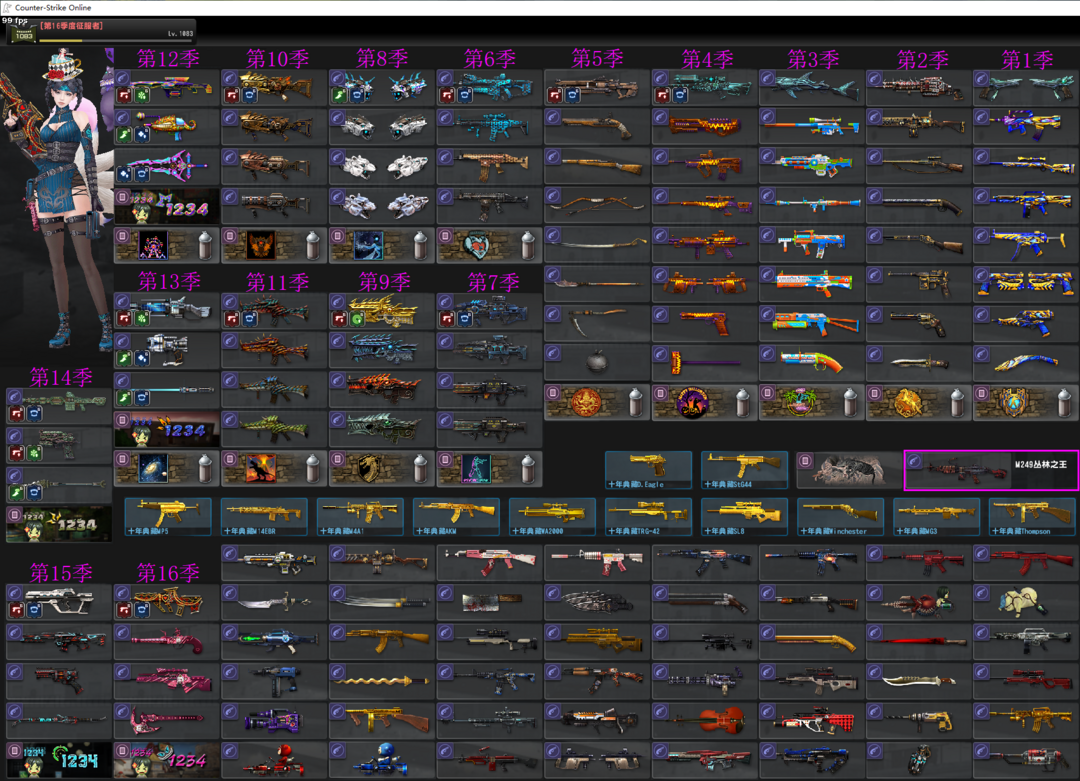Select the blue wolf spray under 第8季
The height and width of the screenshot is (781, 1080).
click(x=382, y=245)
